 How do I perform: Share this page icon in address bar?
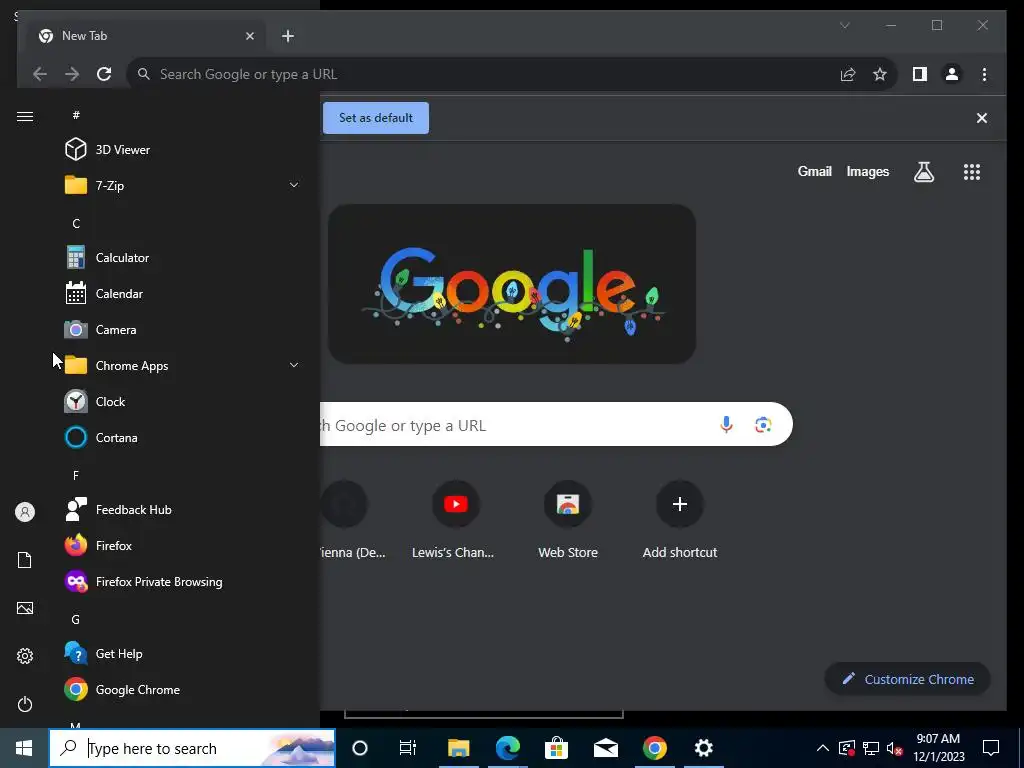tap(848, 74)
